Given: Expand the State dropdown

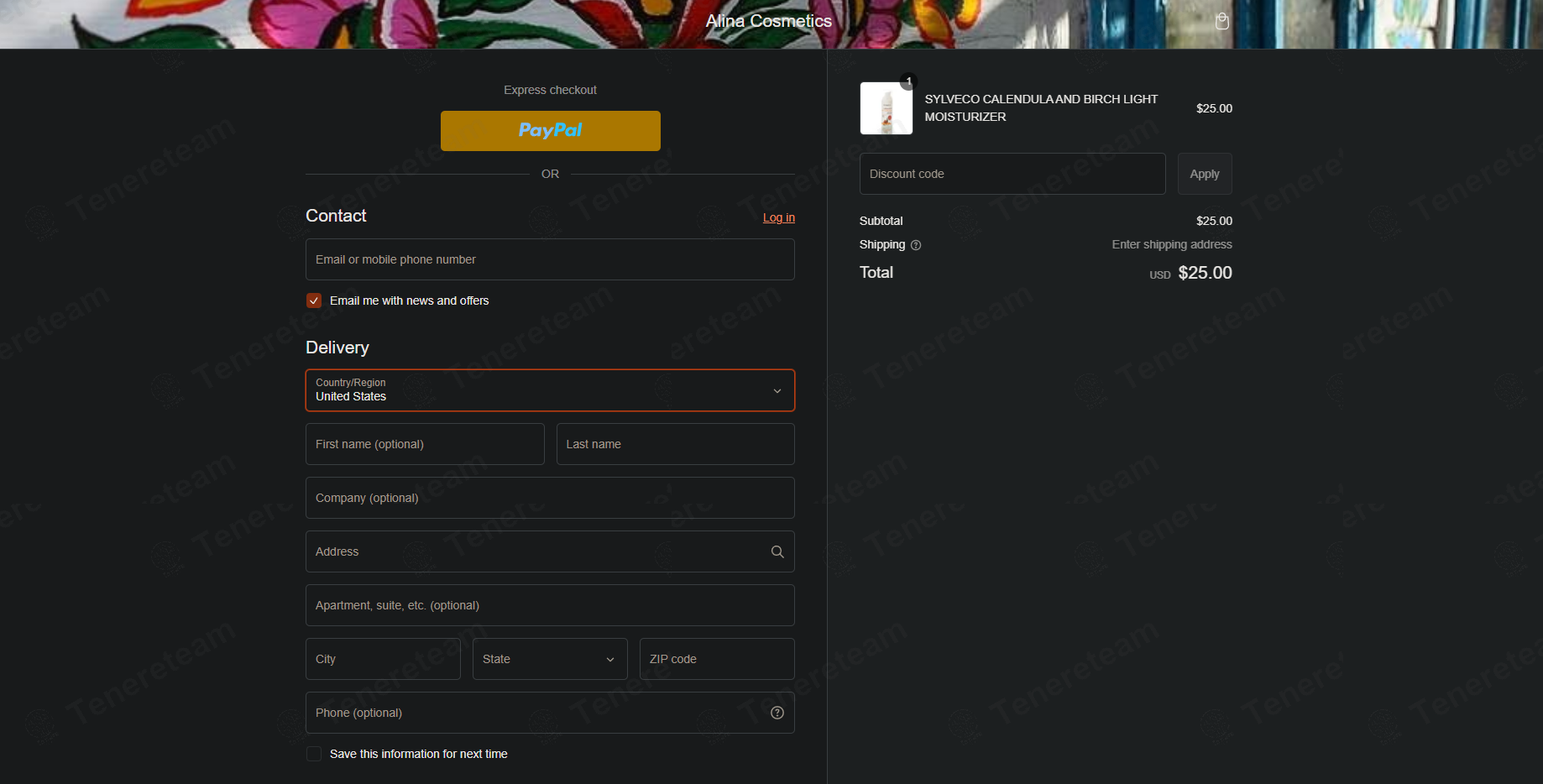Looking at the screenshot, I should (x=550, y=659).
